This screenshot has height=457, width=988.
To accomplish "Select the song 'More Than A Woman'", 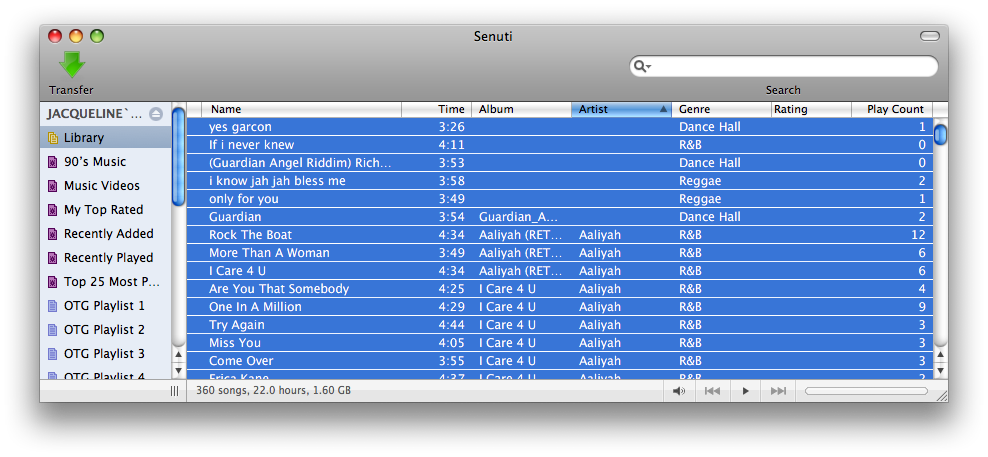I will (560, 253).
